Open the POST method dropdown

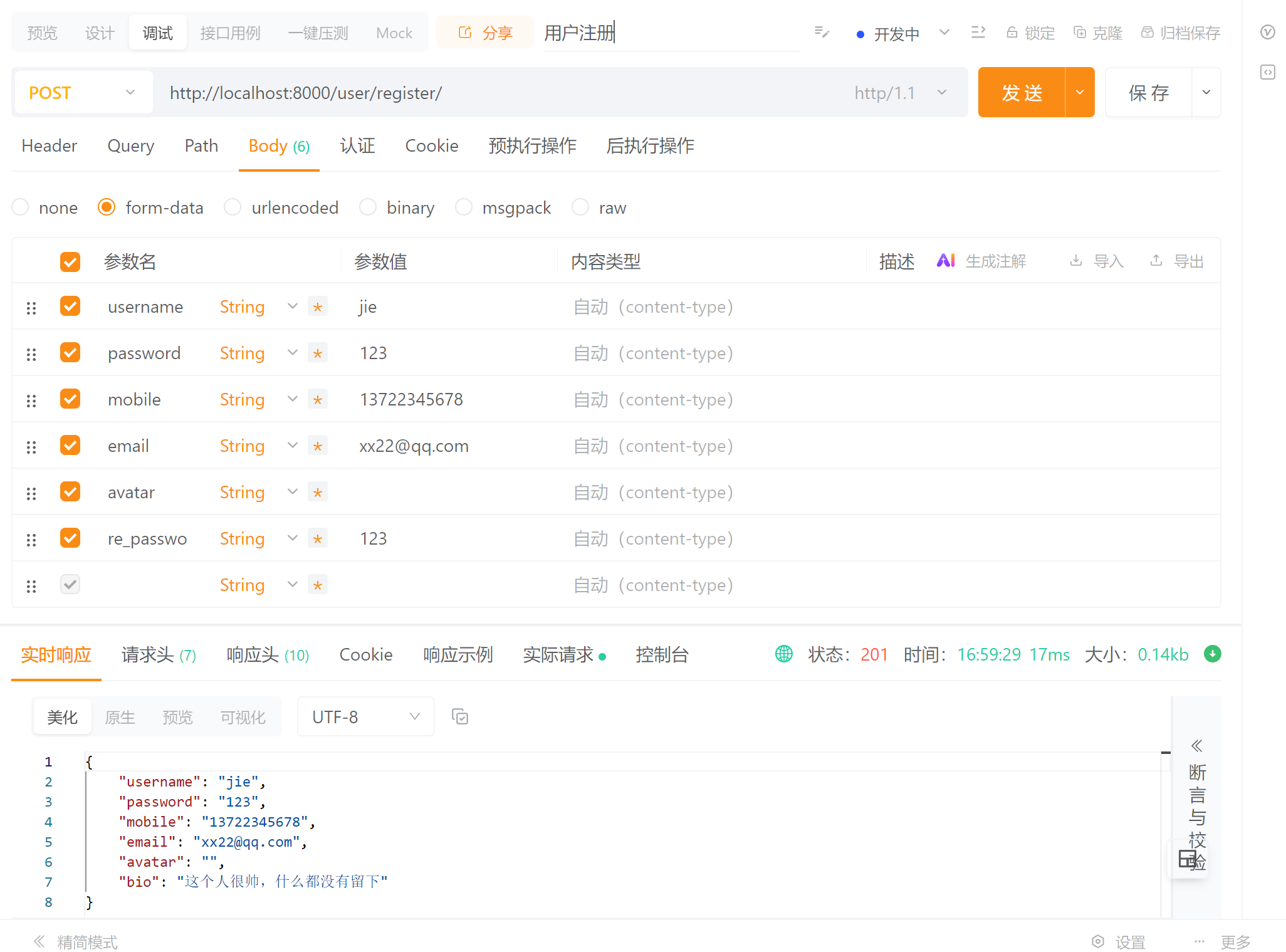[82, 93]
